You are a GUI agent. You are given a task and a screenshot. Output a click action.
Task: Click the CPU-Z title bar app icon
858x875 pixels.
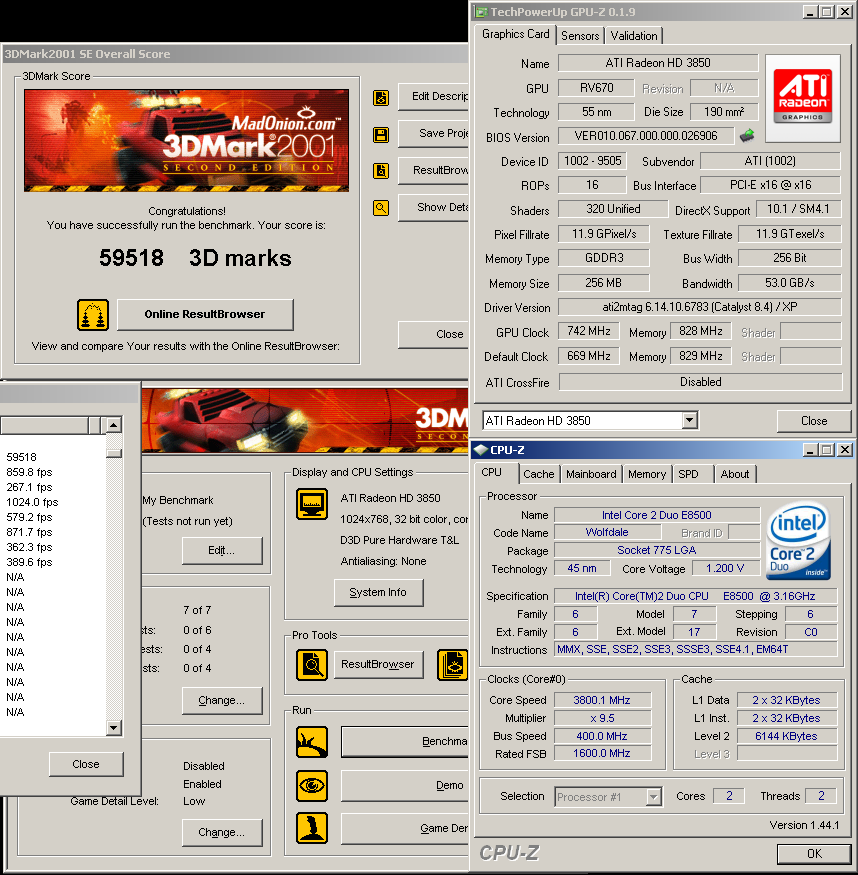pos(480,449)
